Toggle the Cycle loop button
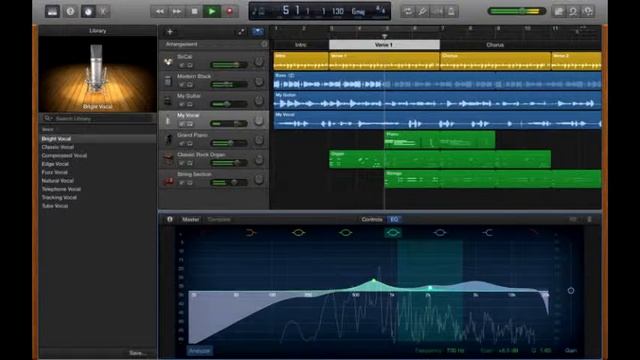This screenshot has height=360, width=640. click(x=407, y=11)
